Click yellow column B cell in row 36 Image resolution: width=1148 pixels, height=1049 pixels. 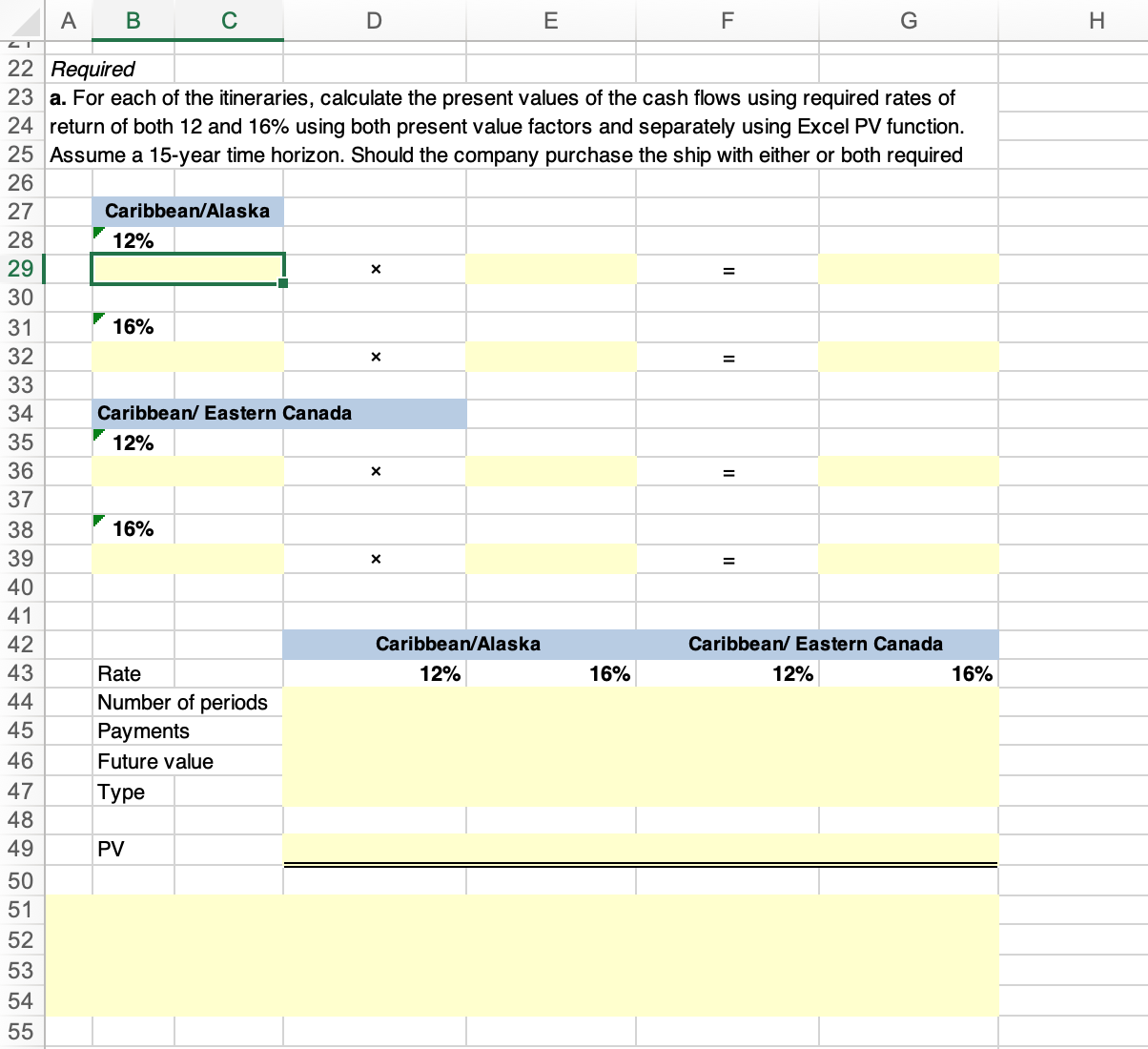pos(188,471)
